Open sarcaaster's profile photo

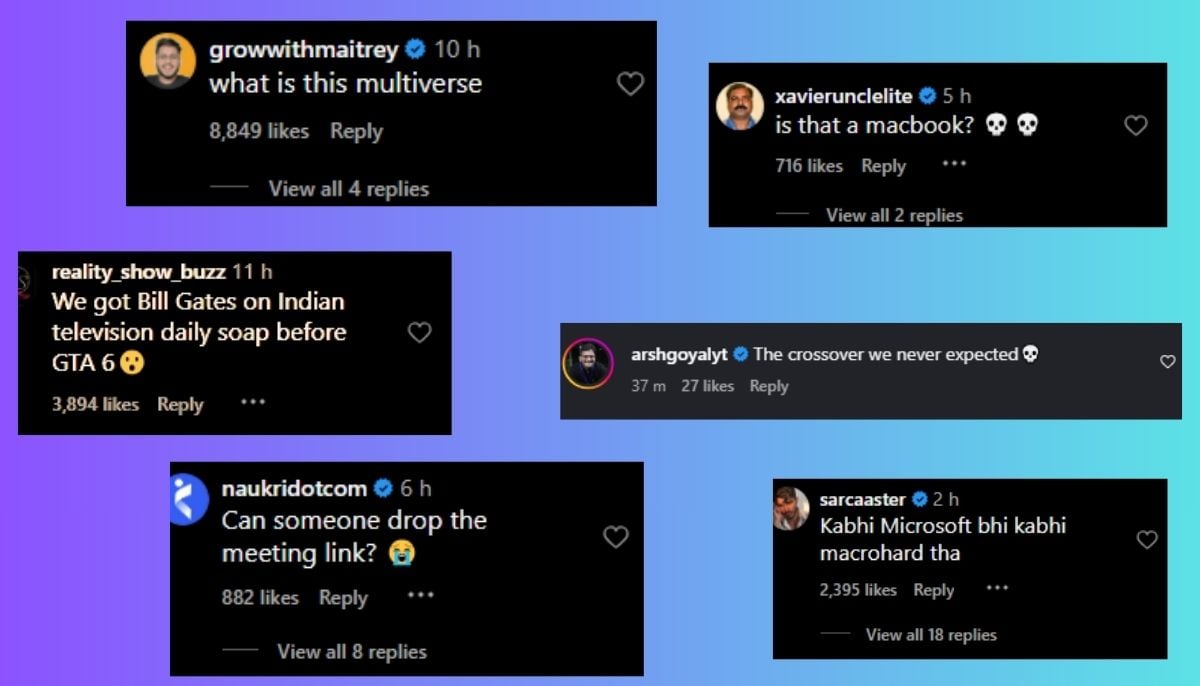coord(791,508)
